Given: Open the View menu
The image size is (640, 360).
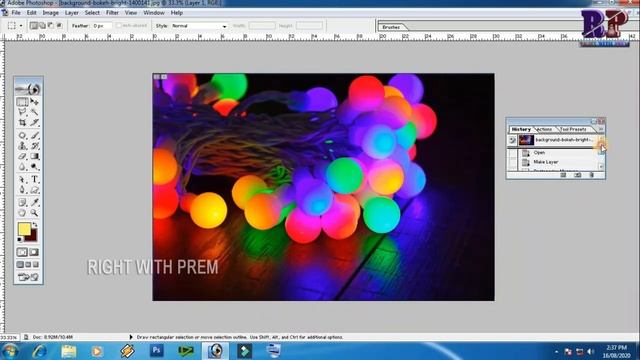Looking at the screenshot, I should [x=131, y=13].
